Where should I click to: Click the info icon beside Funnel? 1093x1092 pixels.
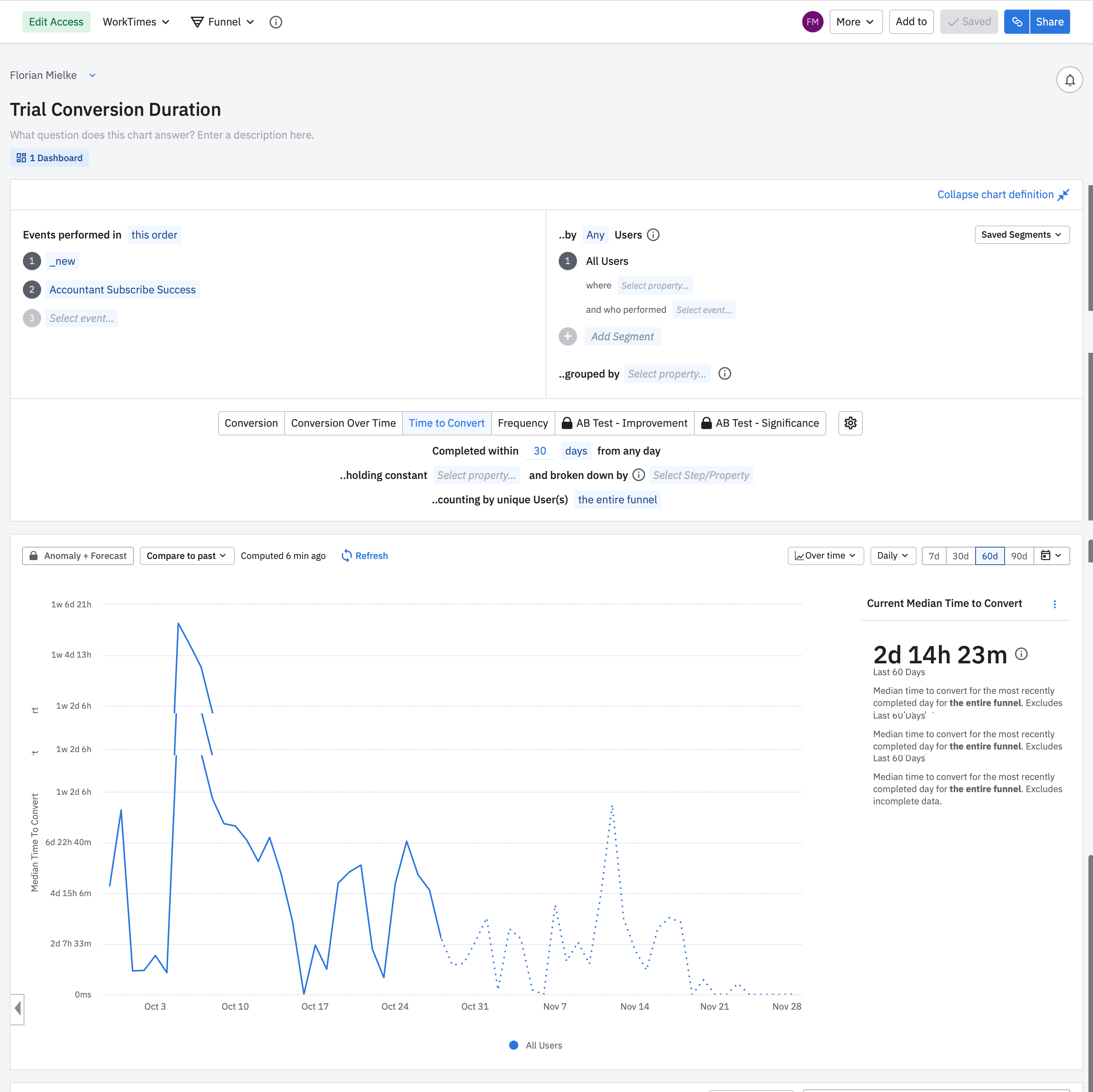276,22
